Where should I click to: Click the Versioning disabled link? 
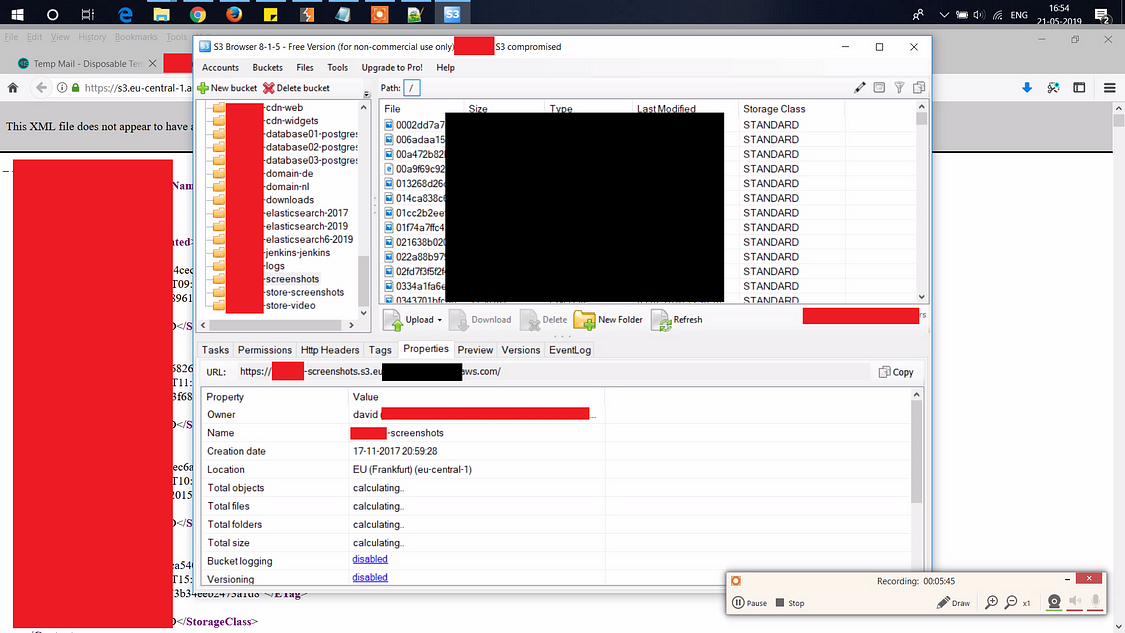[370, 577]
